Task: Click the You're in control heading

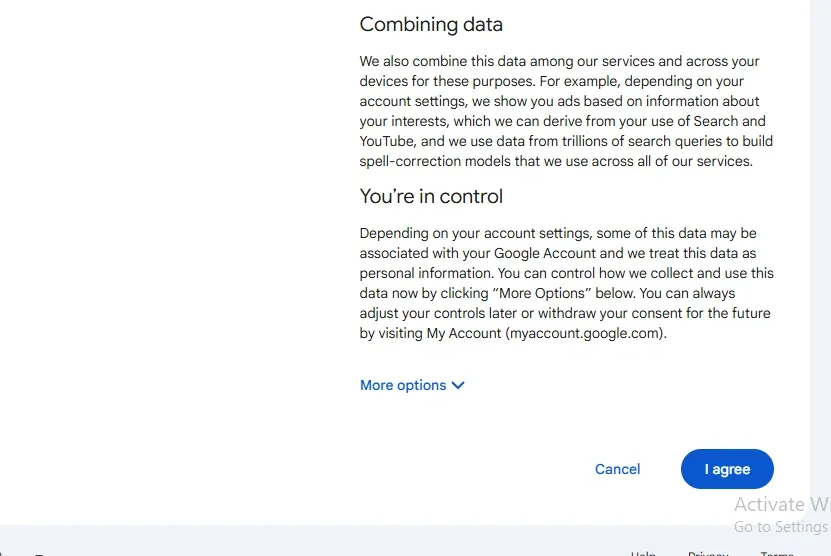Action: tap(431, 196)
